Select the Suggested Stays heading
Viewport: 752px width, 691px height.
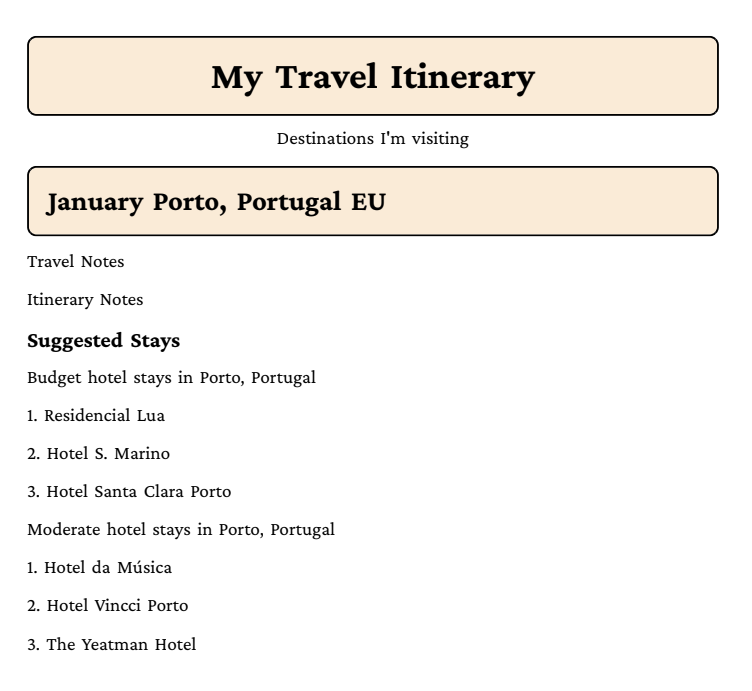104,341
